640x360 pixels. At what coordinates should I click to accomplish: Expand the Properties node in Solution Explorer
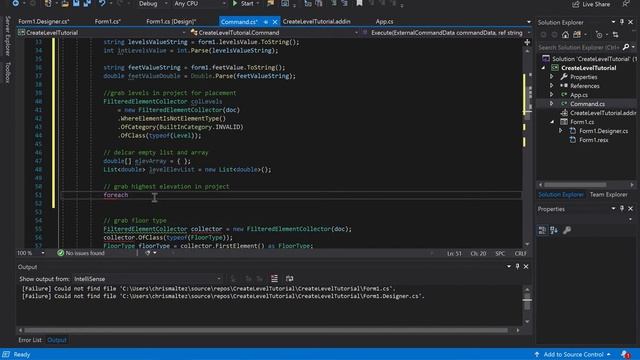[x=552, y=77]
